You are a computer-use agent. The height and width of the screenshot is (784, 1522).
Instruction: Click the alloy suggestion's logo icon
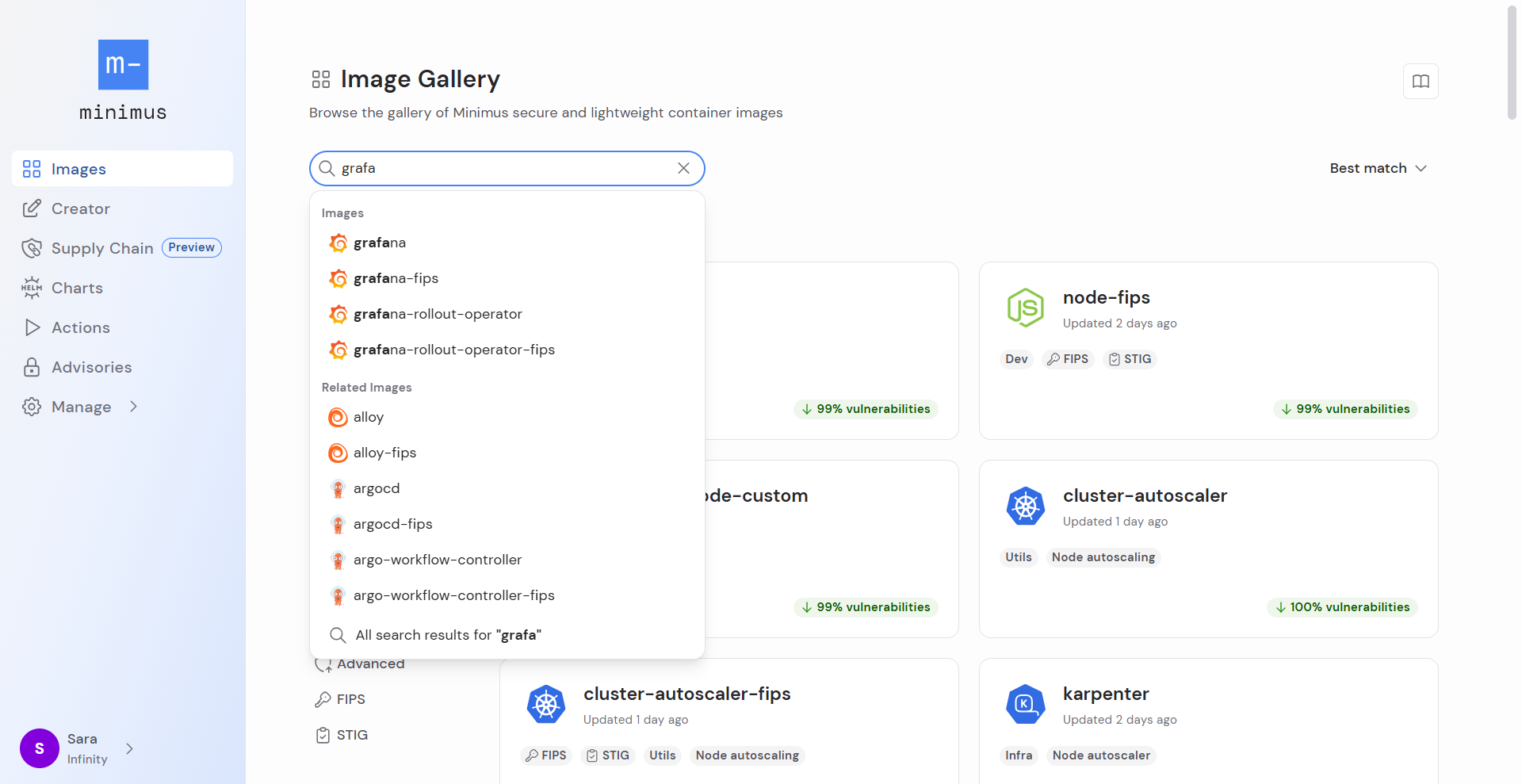point(338,417)
